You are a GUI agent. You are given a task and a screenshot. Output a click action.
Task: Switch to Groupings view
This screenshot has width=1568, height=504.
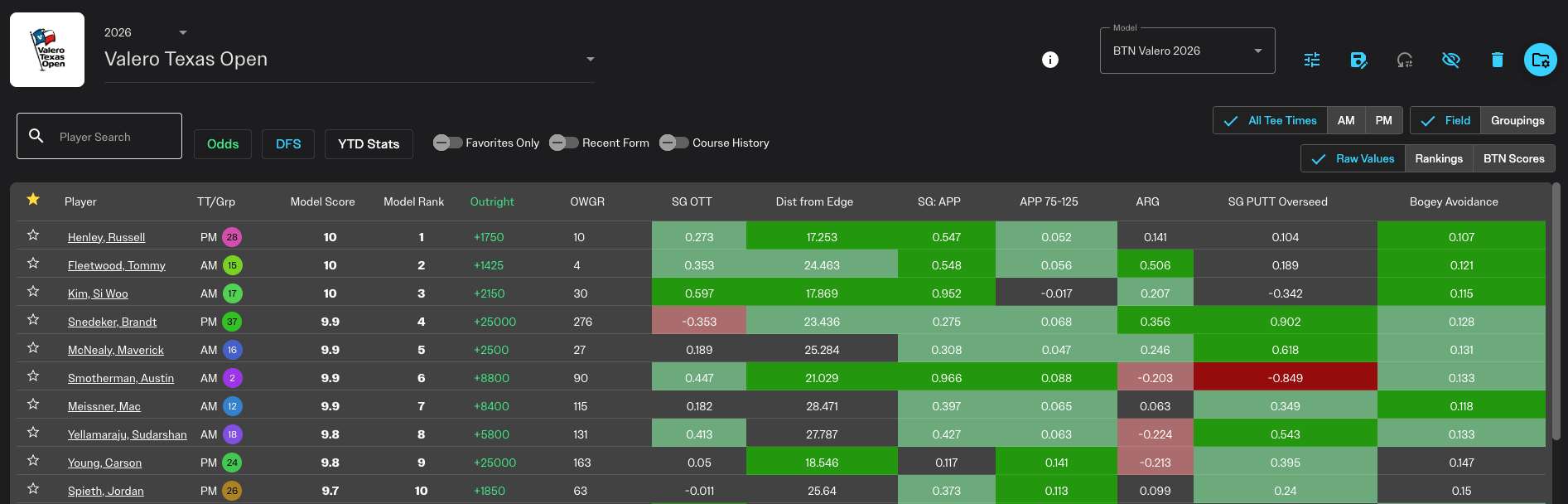1517,120
